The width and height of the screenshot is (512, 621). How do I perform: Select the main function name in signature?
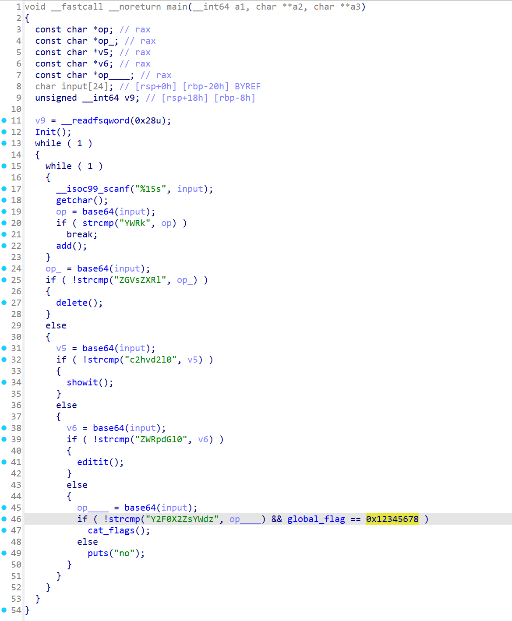point(177,7)
